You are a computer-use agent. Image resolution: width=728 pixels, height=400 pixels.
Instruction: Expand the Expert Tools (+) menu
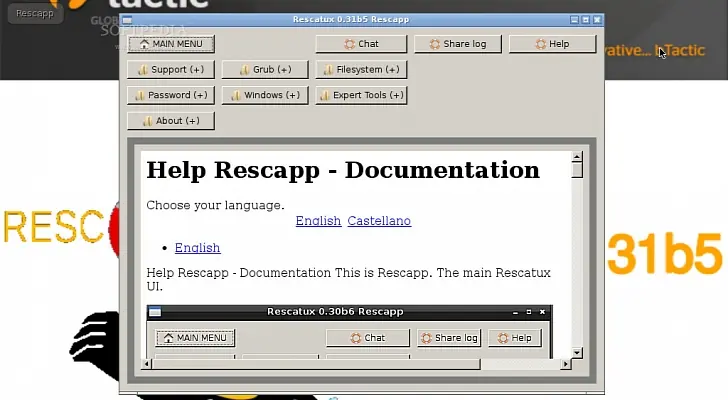point(361,95)
